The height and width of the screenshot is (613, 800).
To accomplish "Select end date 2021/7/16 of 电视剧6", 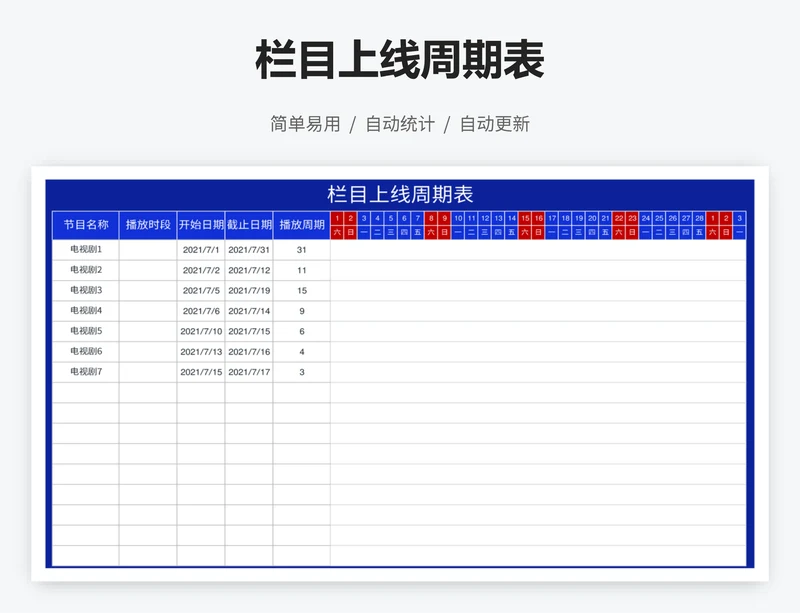I will (249, 352).
